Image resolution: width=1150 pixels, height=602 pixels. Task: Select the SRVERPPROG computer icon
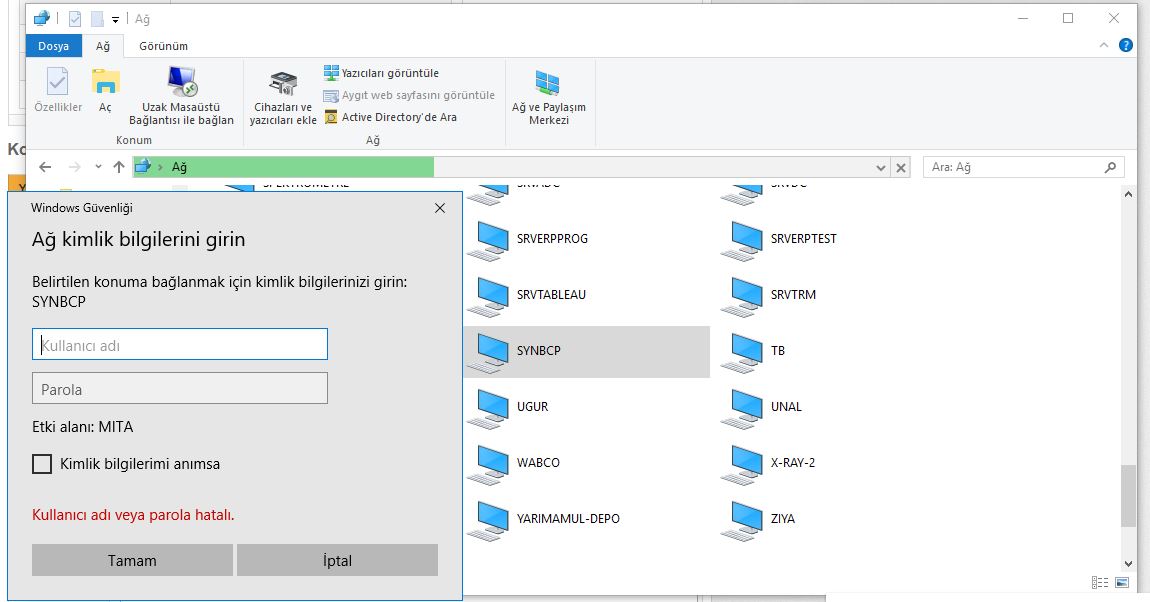[492, 239]
